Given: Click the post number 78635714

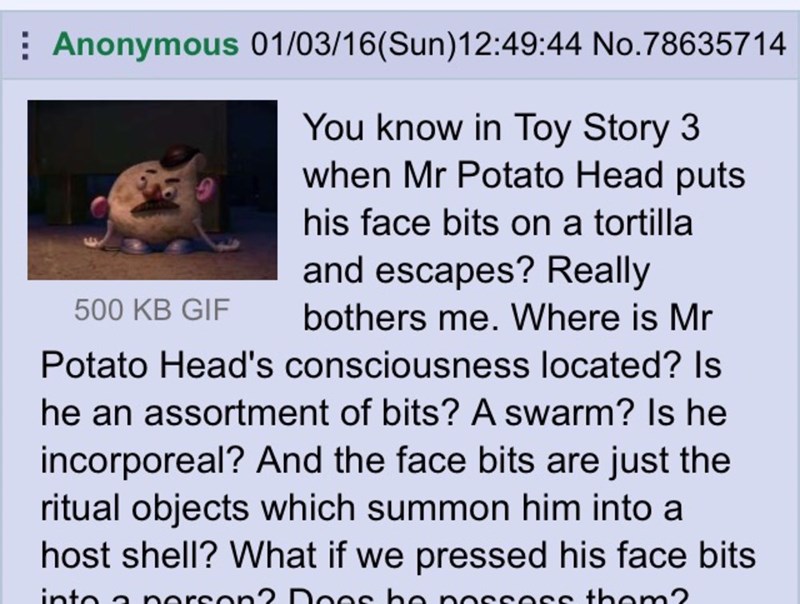Looking at the screenshot, I should (715, 44).
